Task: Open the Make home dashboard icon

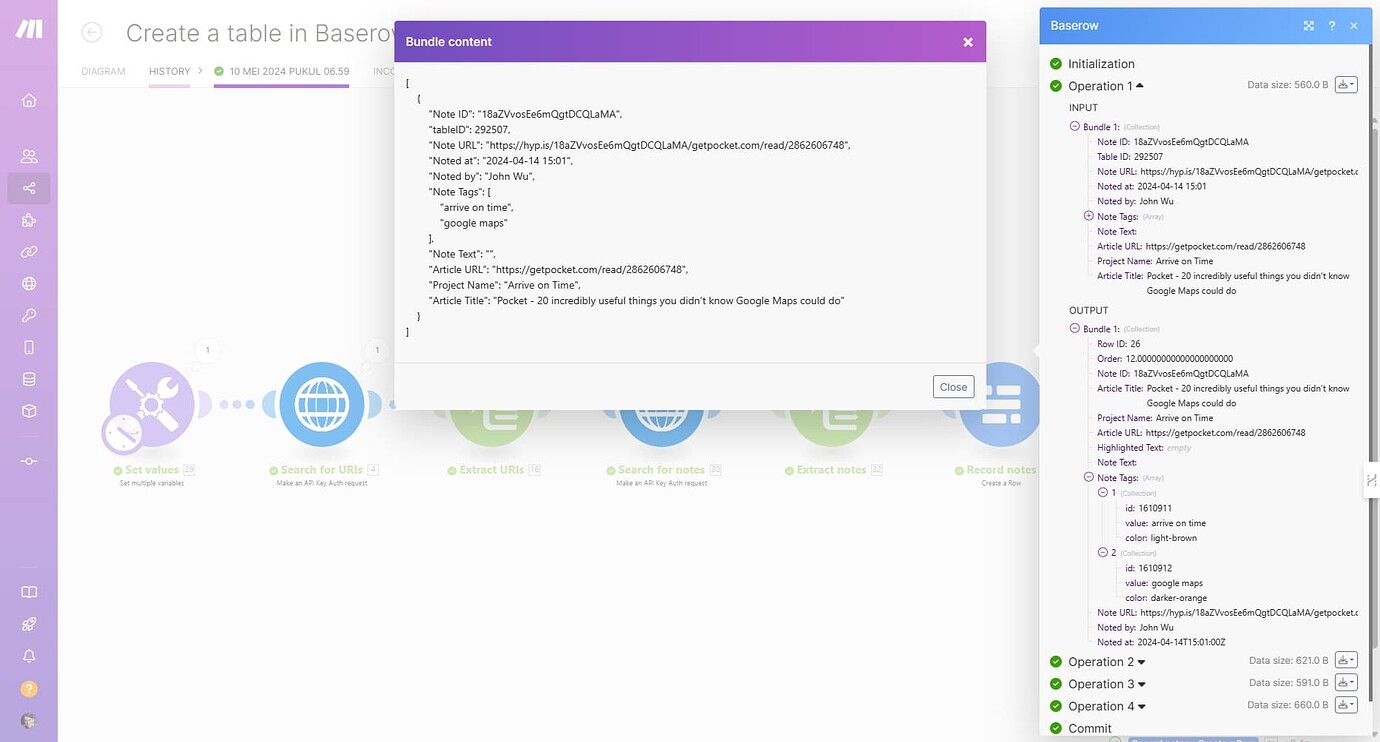Action: (29, 100)
